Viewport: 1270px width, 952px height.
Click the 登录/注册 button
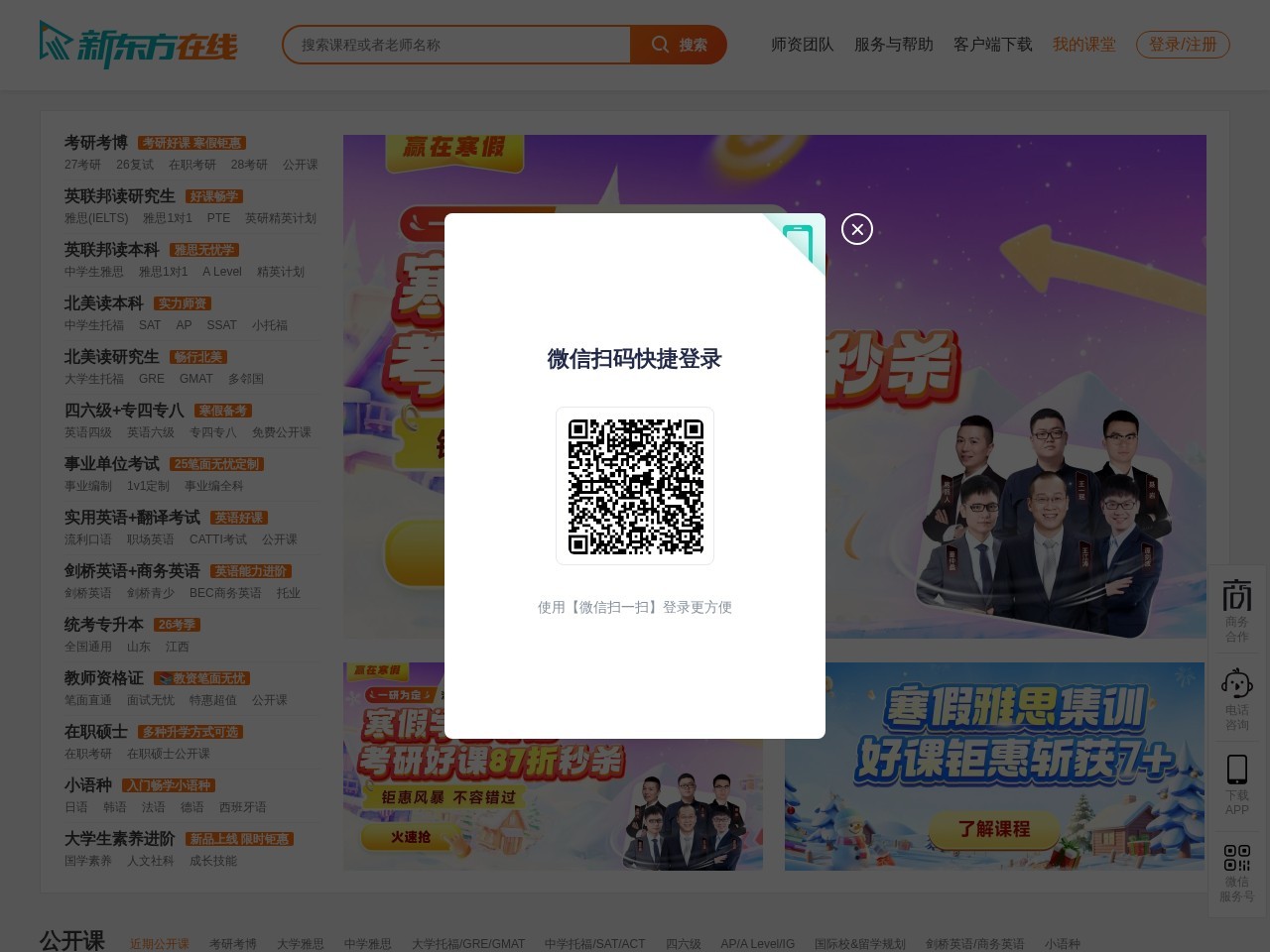[x=1183, y=45]
